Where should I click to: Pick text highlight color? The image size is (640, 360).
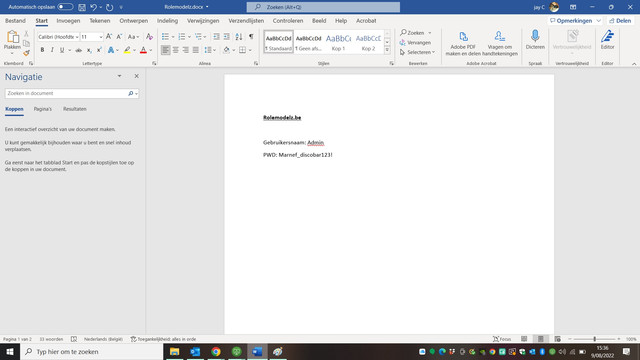coord(127,50)
